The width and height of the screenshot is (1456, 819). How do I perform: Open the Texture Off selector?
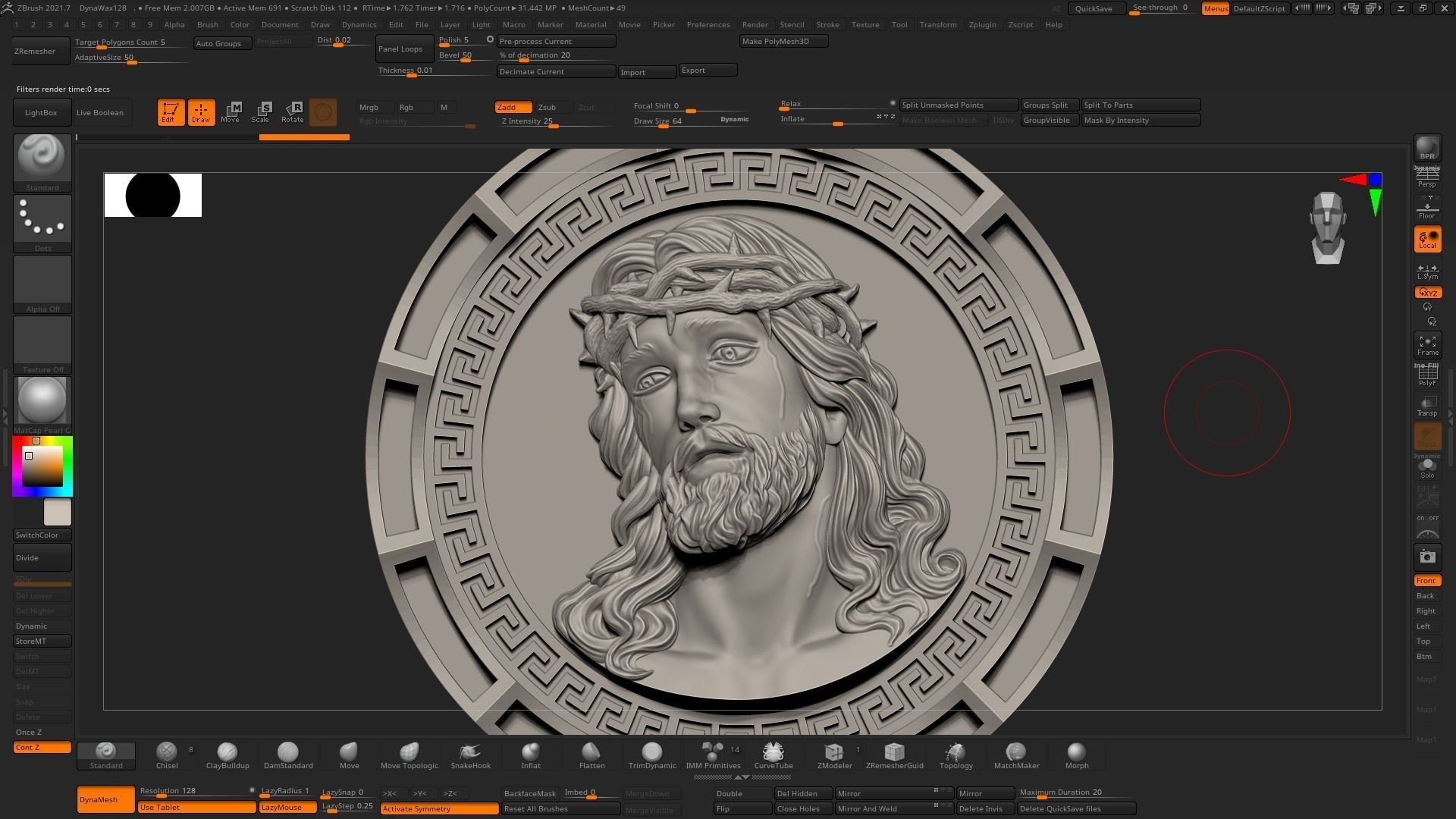click(42, 345)
